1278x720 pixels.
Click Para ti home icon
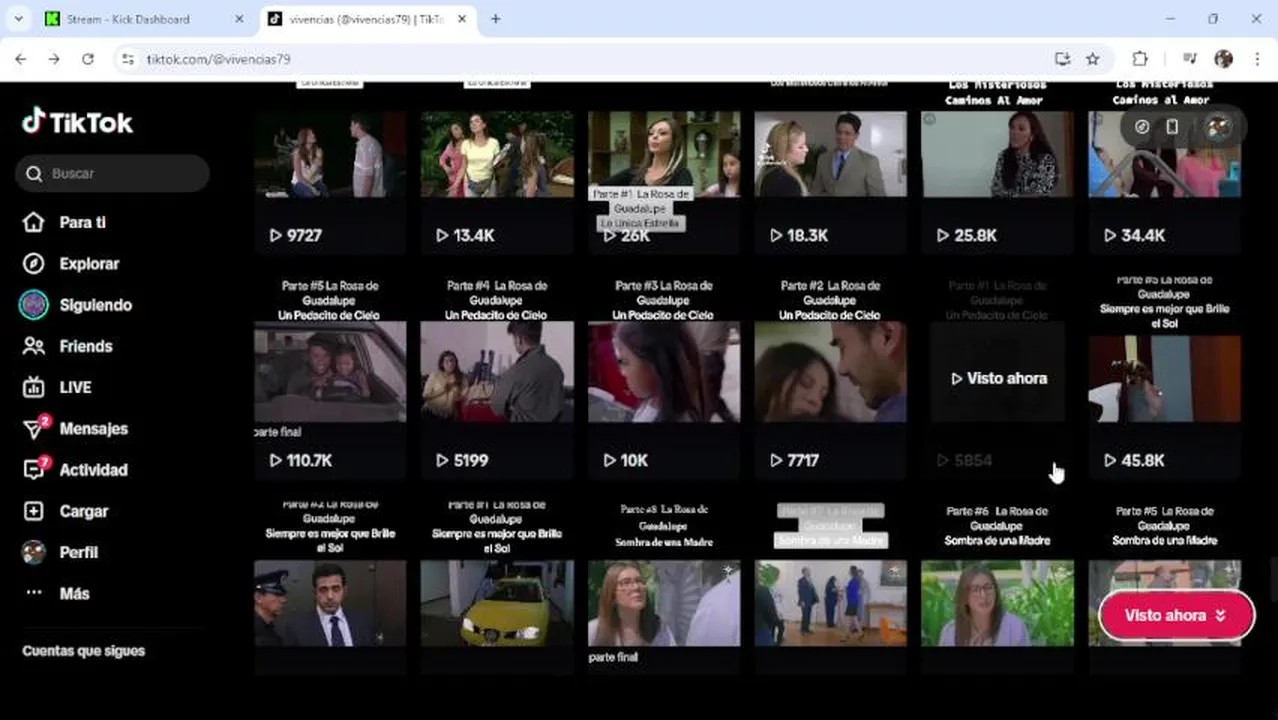(x=34, y=222)
